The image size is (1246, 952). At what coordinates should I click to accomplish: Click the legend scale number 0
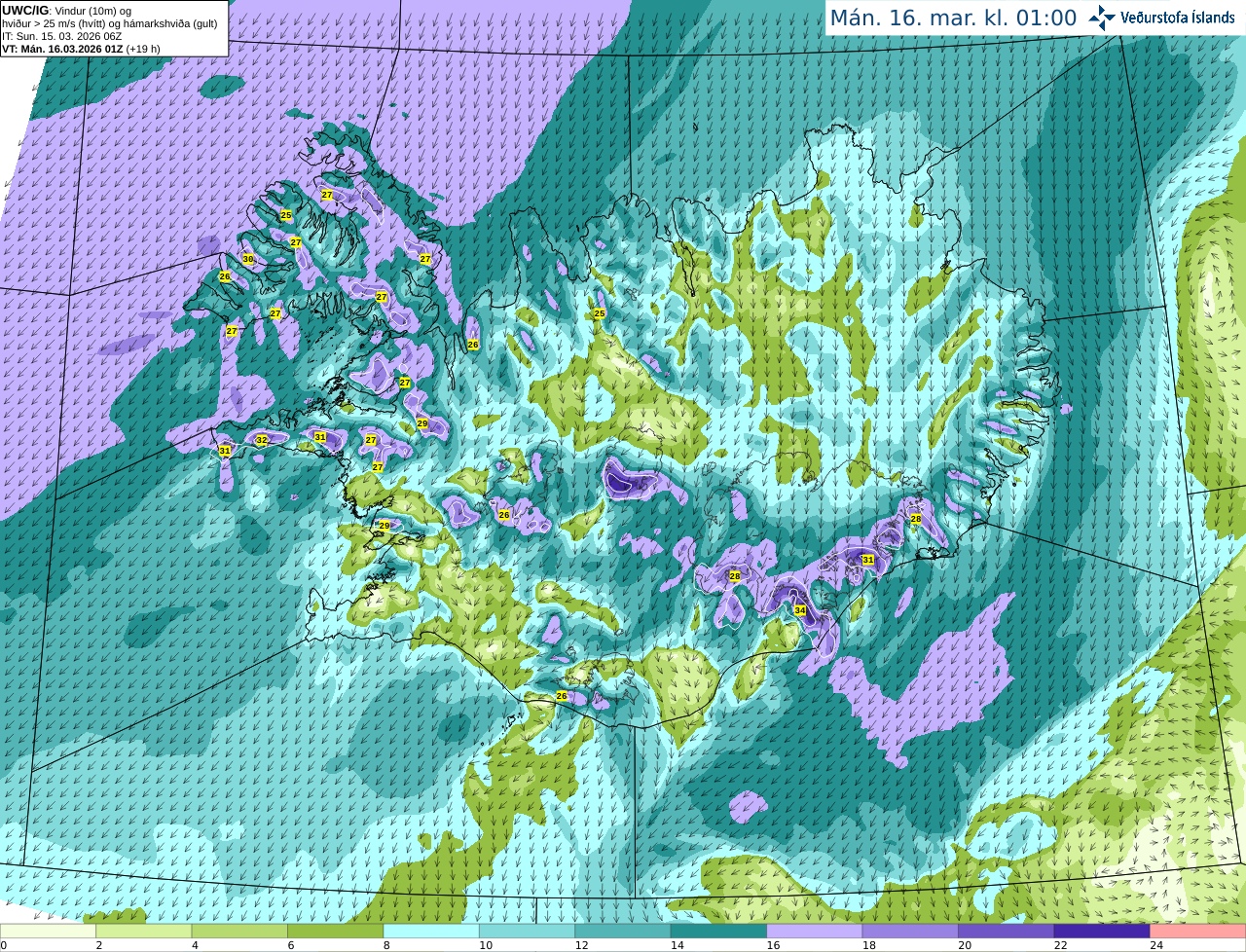click(4, 945)
